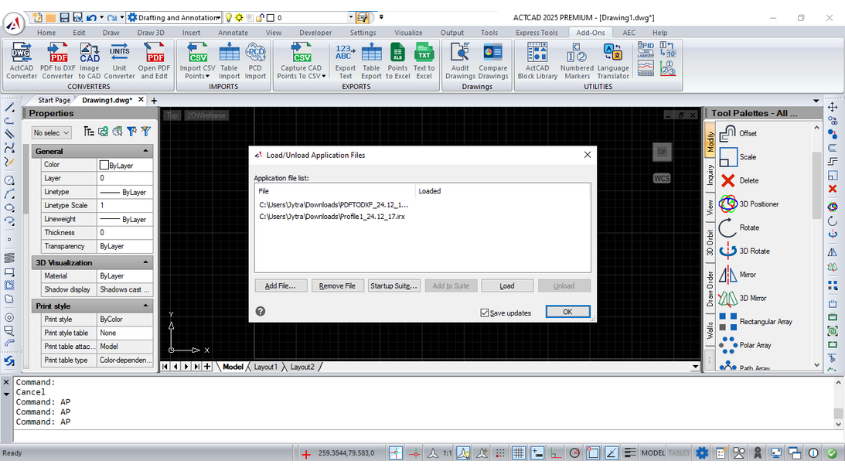The height and width of the screenshot is (475, 845).
Task: Open Language Translator utility
Action: [x=613, y=60]
